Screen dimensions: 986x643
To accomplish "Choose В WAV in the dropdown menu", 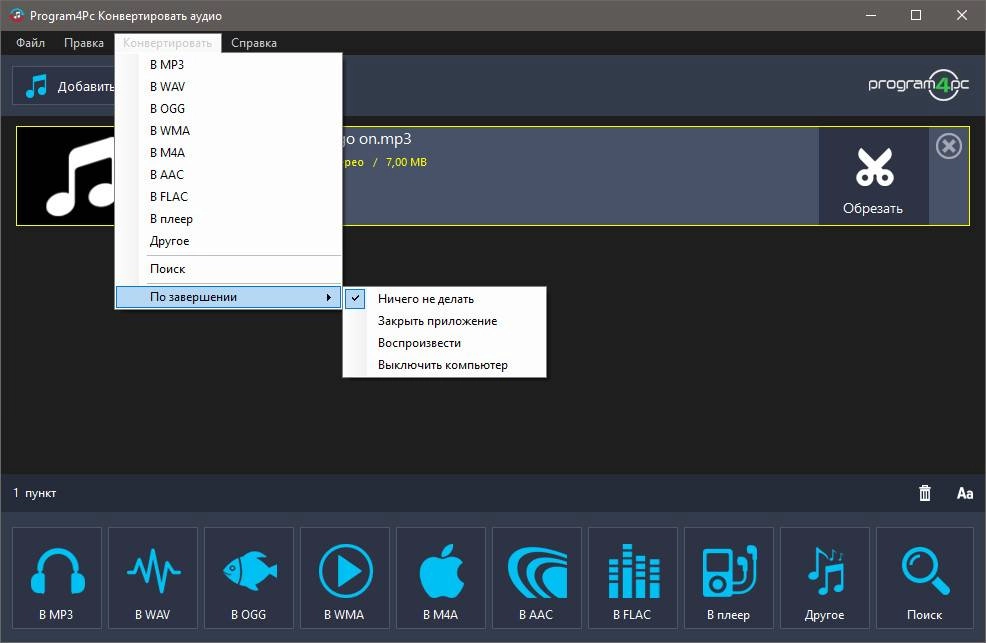I will pyautogui.click(x=228, y=87).
